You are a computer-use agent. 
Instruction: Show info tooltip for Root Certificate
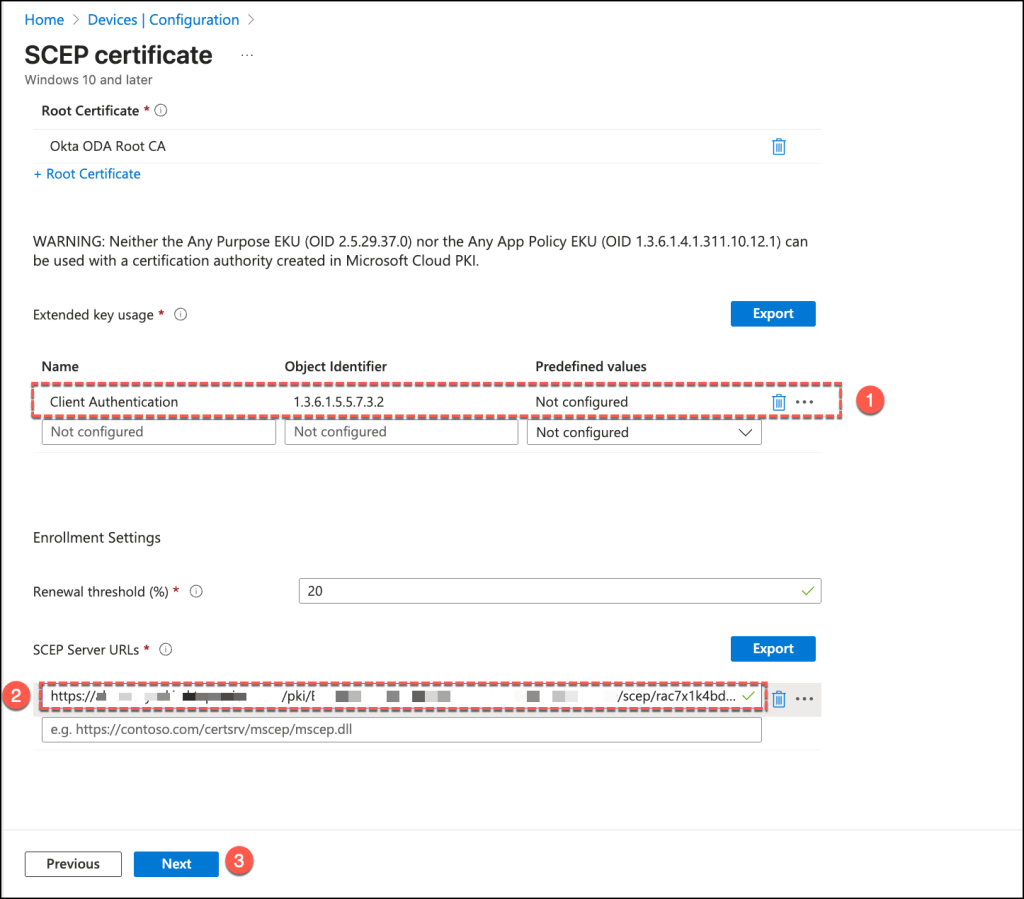click(x=161, y=111)
